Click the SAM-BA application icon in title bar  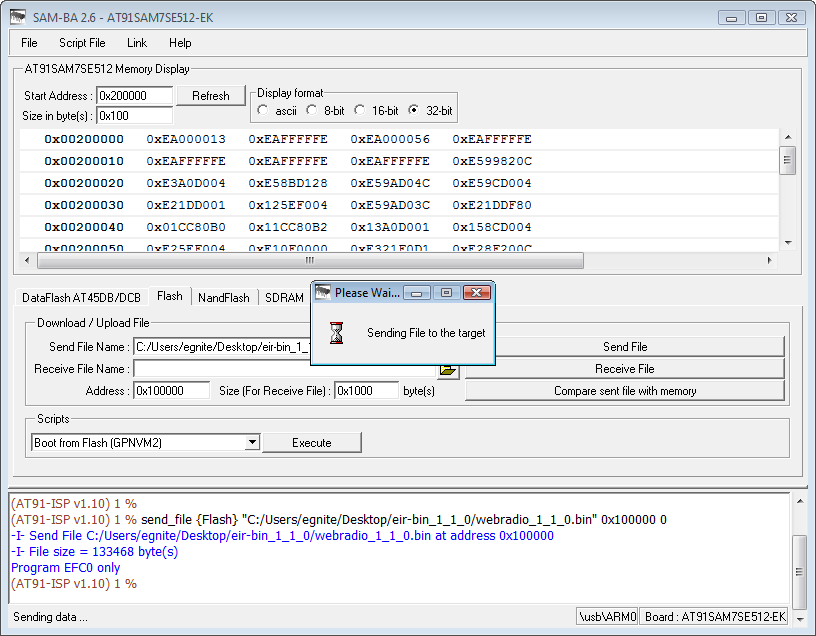click(18, 17)
